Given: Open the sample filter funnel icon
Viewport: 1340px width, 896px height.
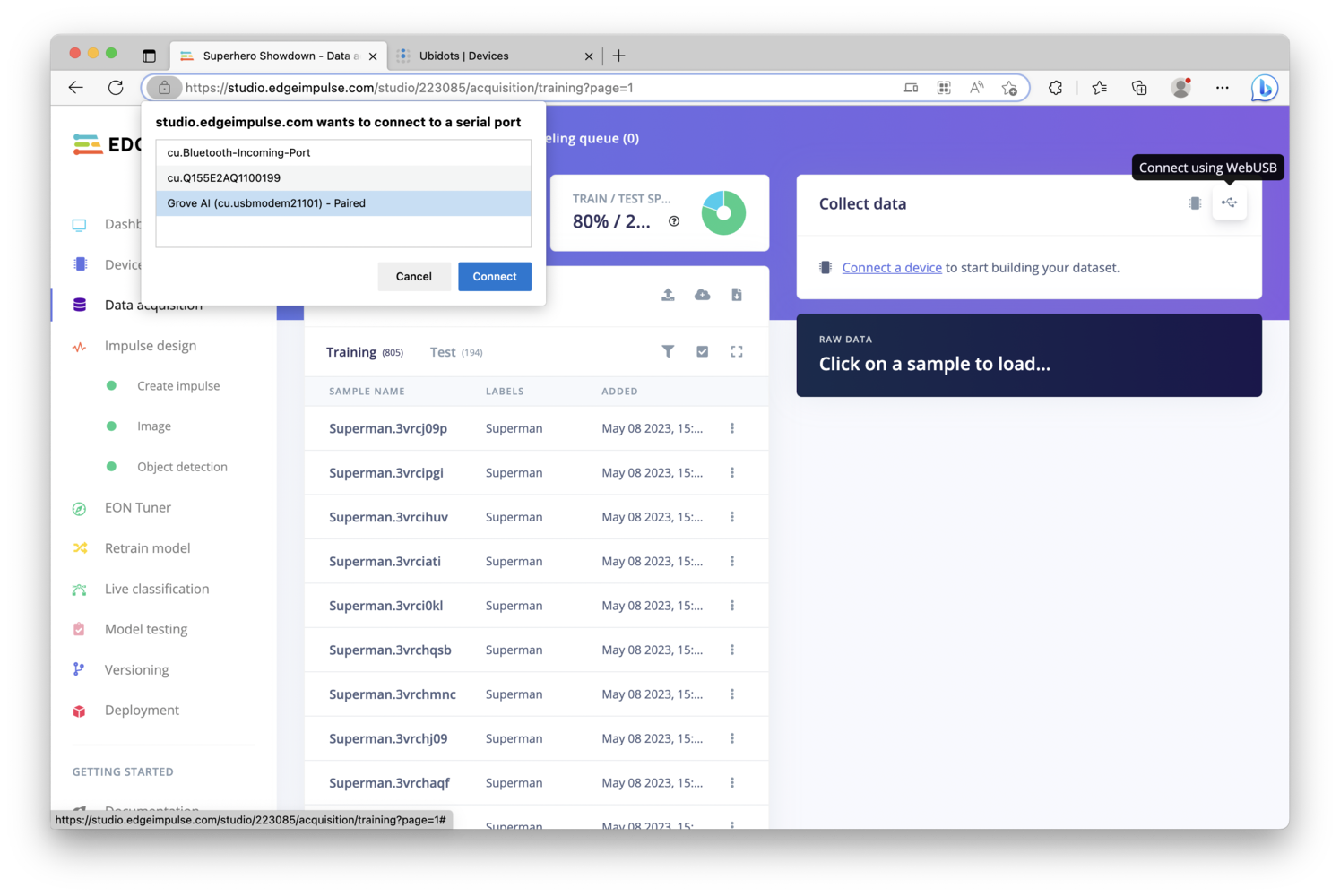Looking at the screenshot, I should click(668, 351).
